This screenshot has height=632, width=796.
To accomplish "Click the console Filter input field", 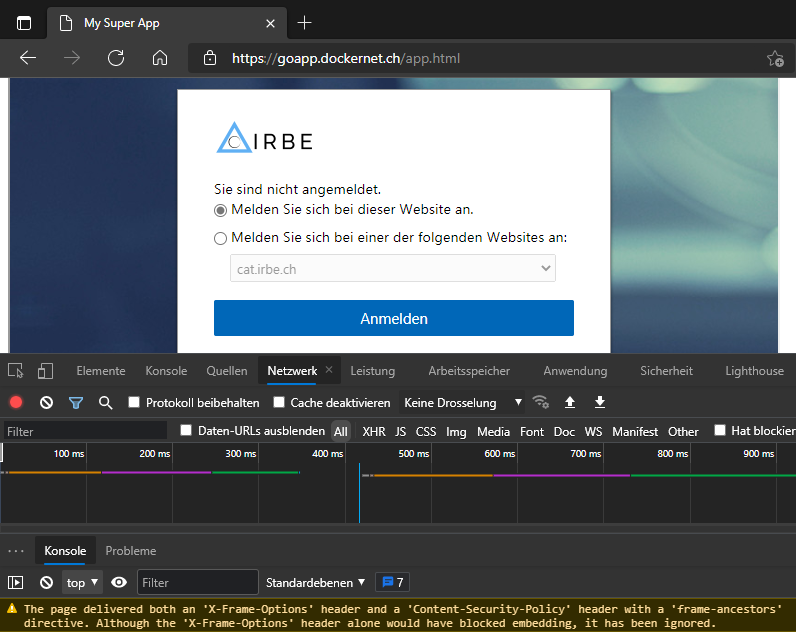I will pos(197,582).
